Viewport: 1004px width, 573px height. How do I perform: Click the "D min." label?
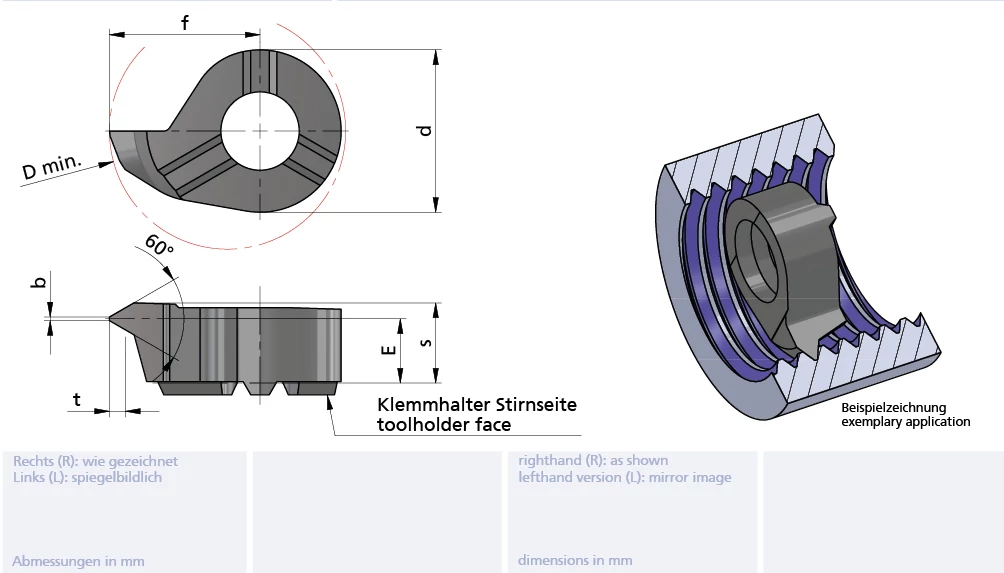point(53,169)
